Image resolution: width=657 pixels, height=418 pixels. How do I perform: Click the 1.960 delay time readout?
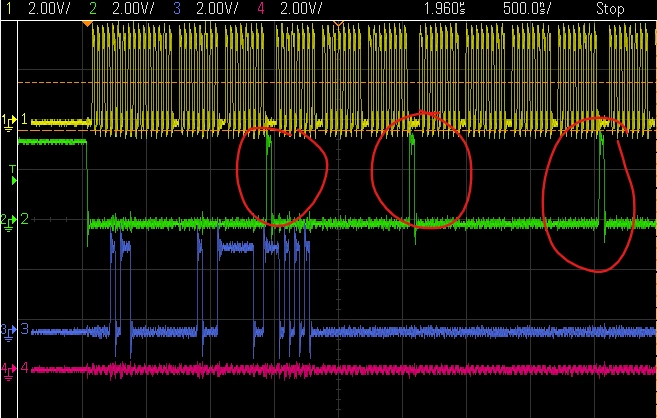point(445,9)
